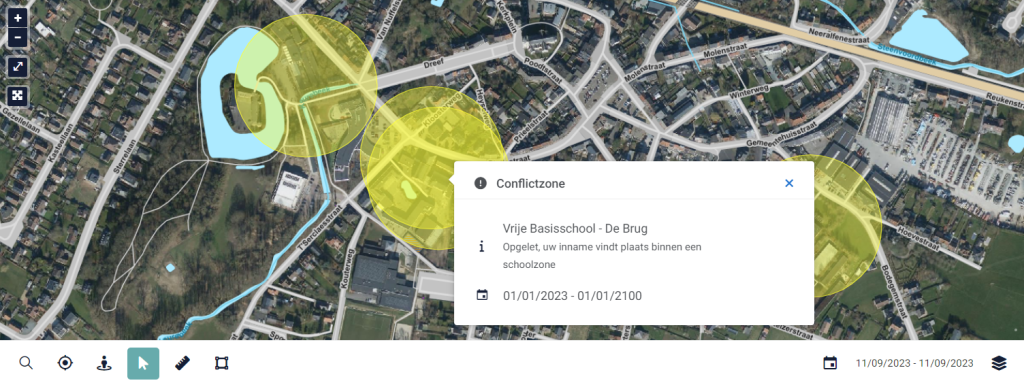Click the Vrije Basisschool - De Brug title

coord(575,228)
